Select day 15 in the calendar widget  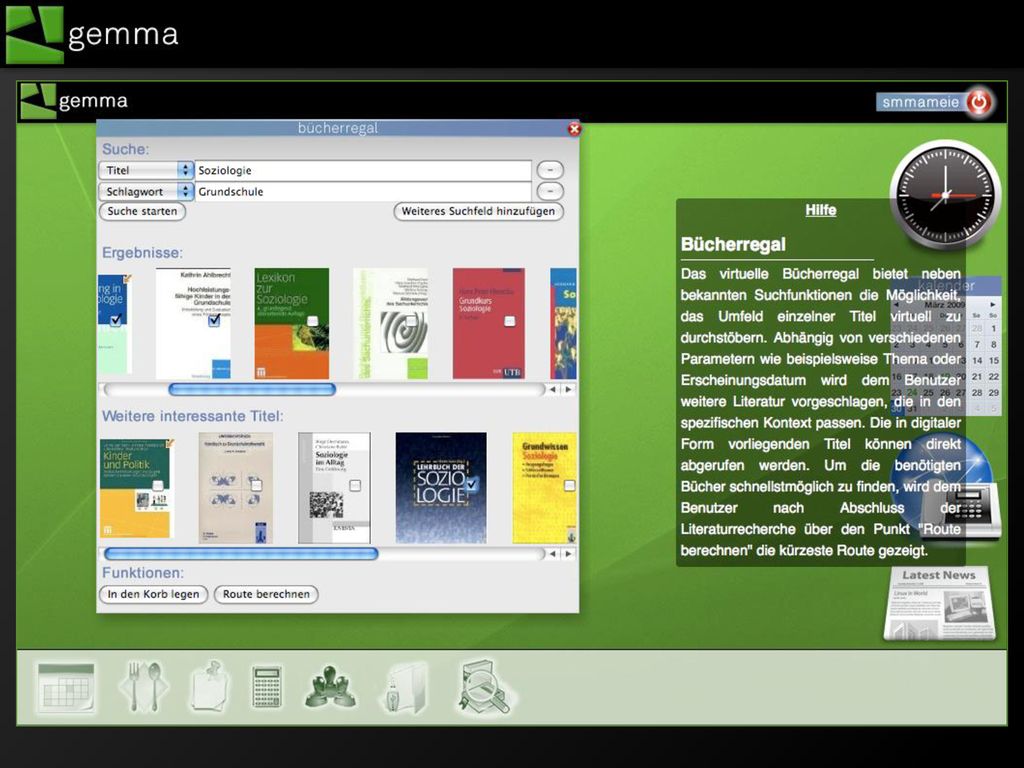coord(993,360)
